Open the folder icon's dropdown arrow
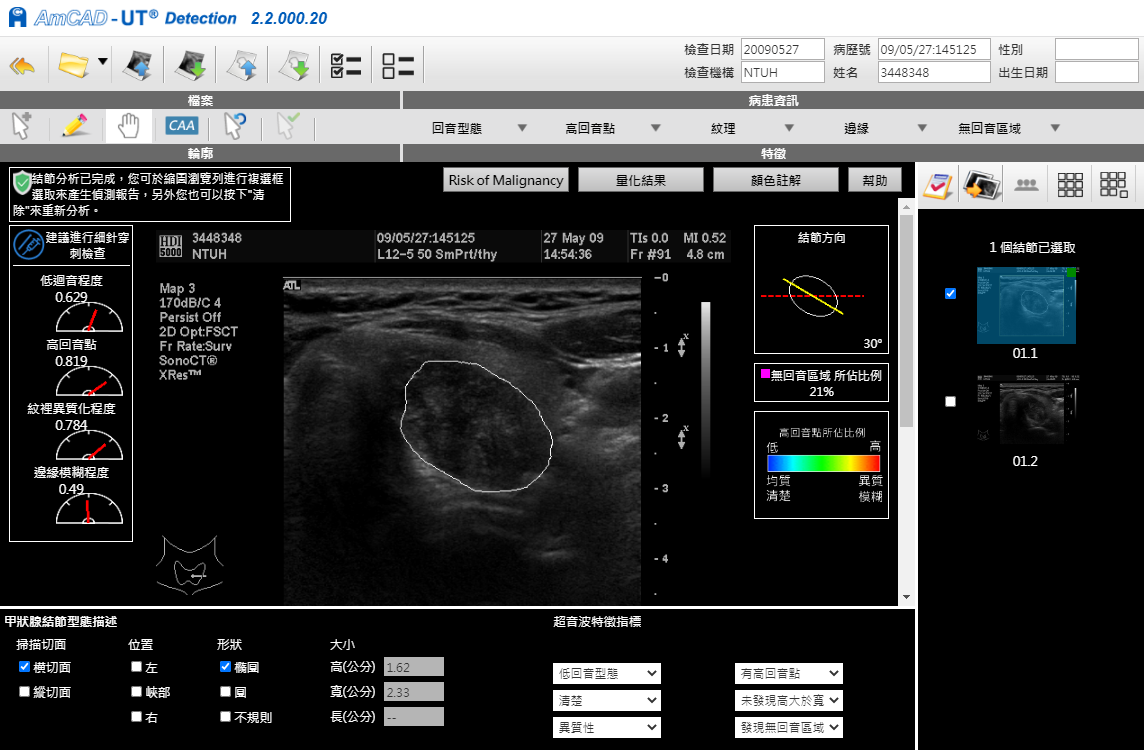The width and height of the screenshot is (1144, 750). (x=103, y=64)
